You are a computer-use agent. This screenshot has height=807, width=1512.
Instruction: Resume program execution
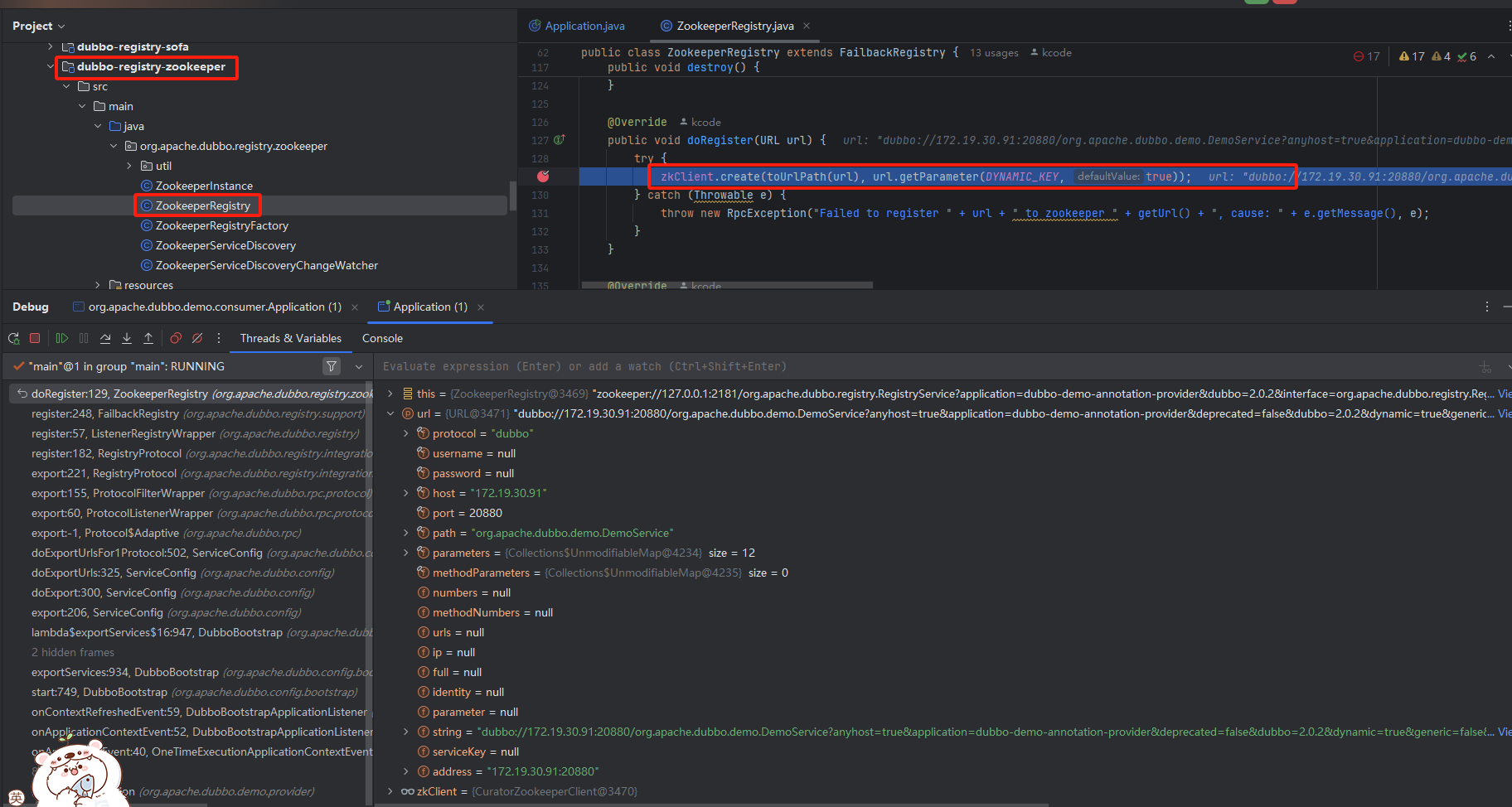tap(62, 338)
